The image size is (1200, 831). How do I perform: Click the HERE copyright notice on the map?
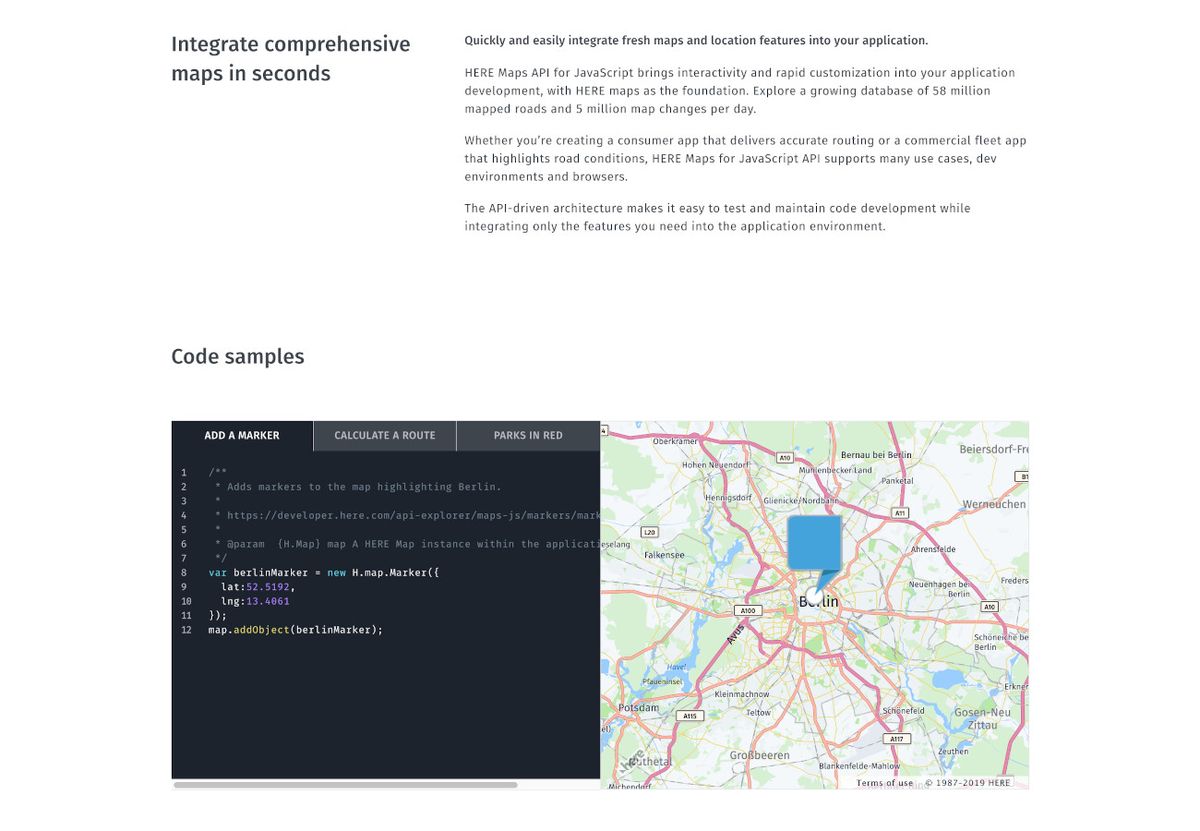968,782
